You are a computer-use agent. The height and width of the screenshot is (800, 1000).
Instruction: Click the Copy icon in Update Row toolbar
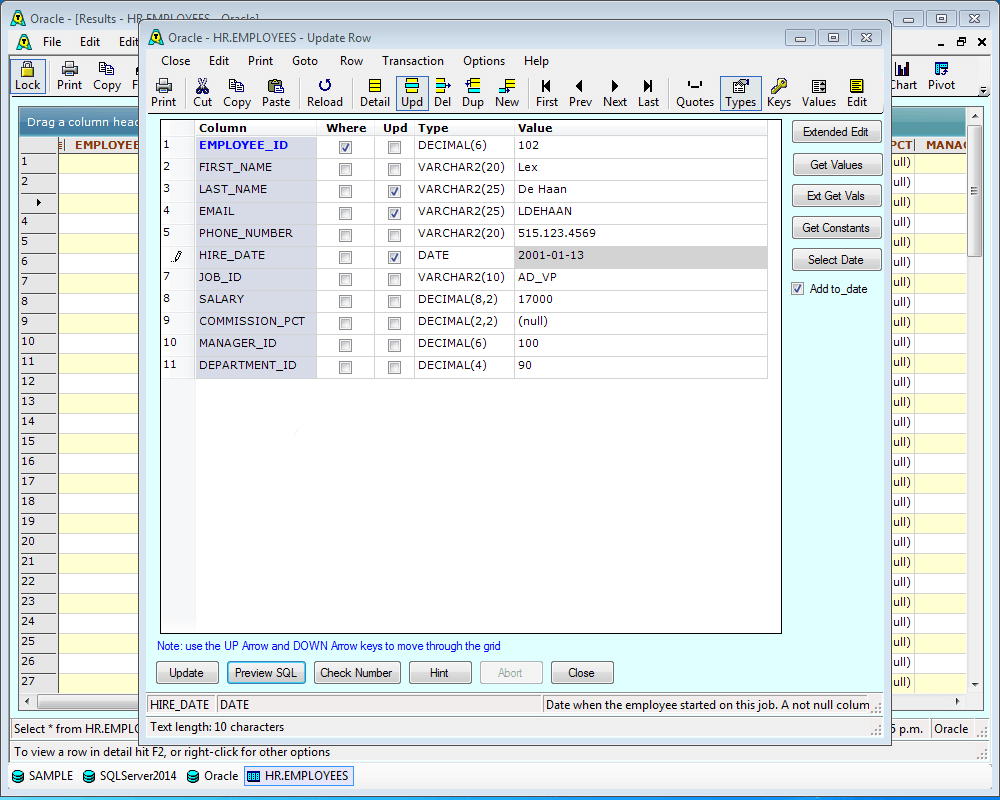(x=237, y=93)
